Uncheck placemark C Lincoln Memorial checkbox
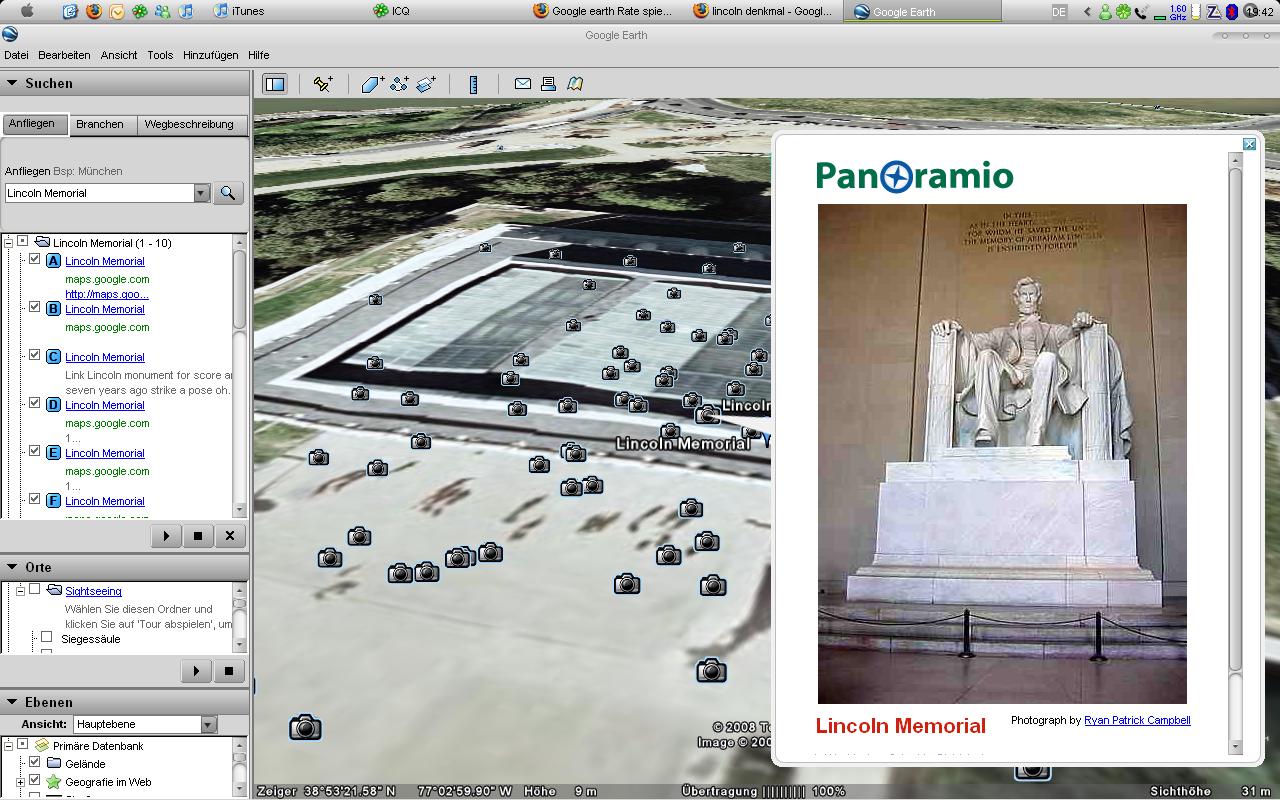 pyautogui.click(x=34, y=355)
